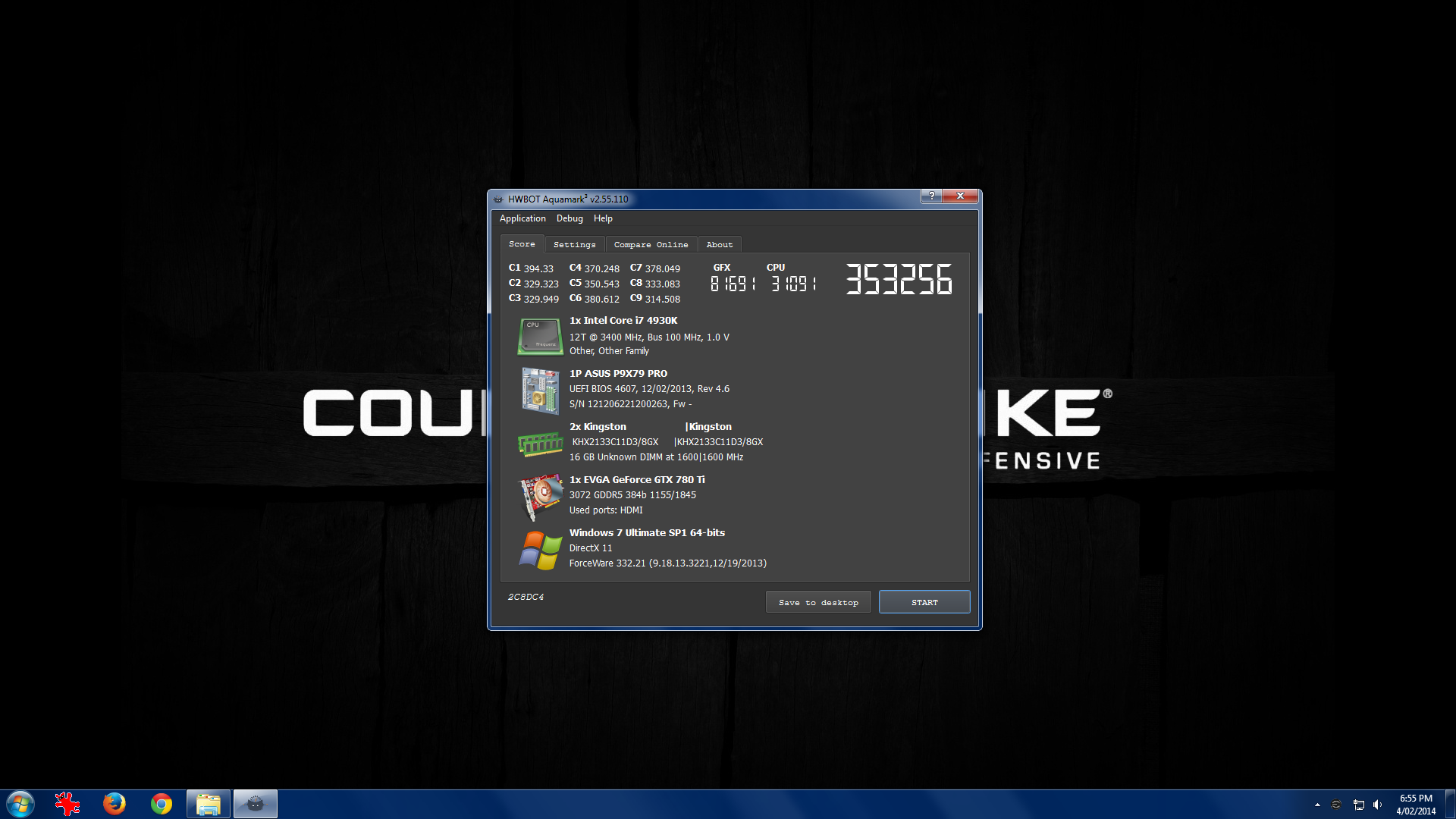Click the DirectX 11 line
This screenshot has height=819, width=1456.
591,548
